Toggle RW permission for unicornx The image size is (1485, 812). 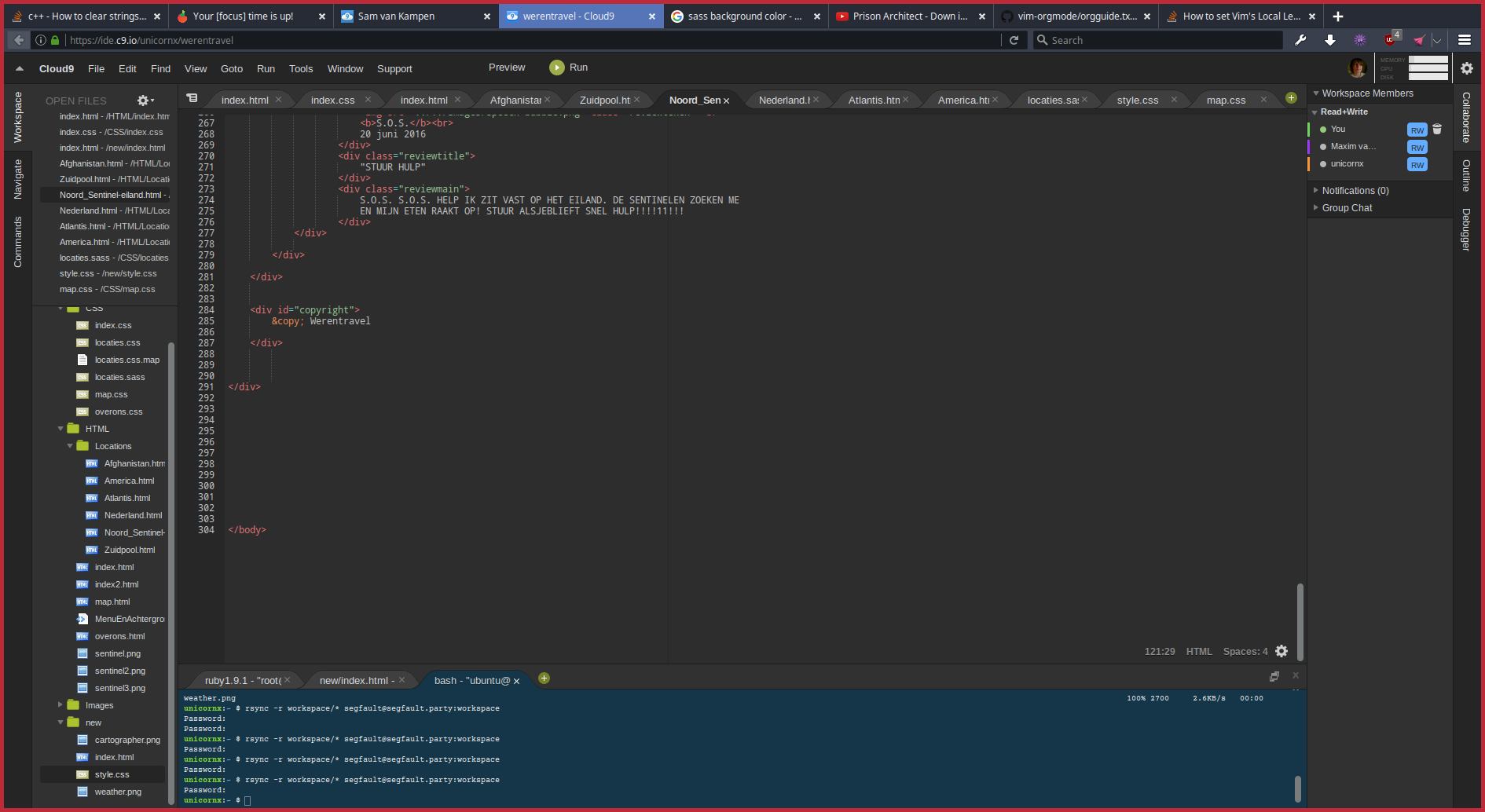tap(1417, 165)
